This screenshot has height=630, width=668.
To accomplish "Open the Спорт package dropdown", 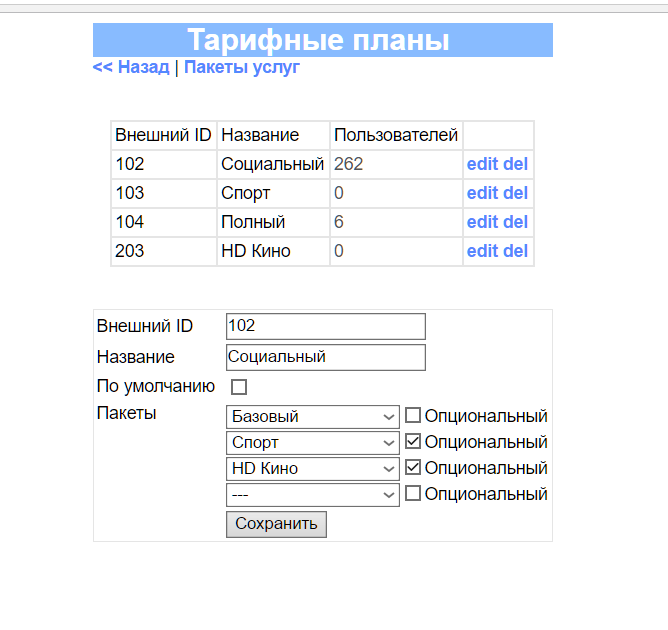I will tap(313, 442).
